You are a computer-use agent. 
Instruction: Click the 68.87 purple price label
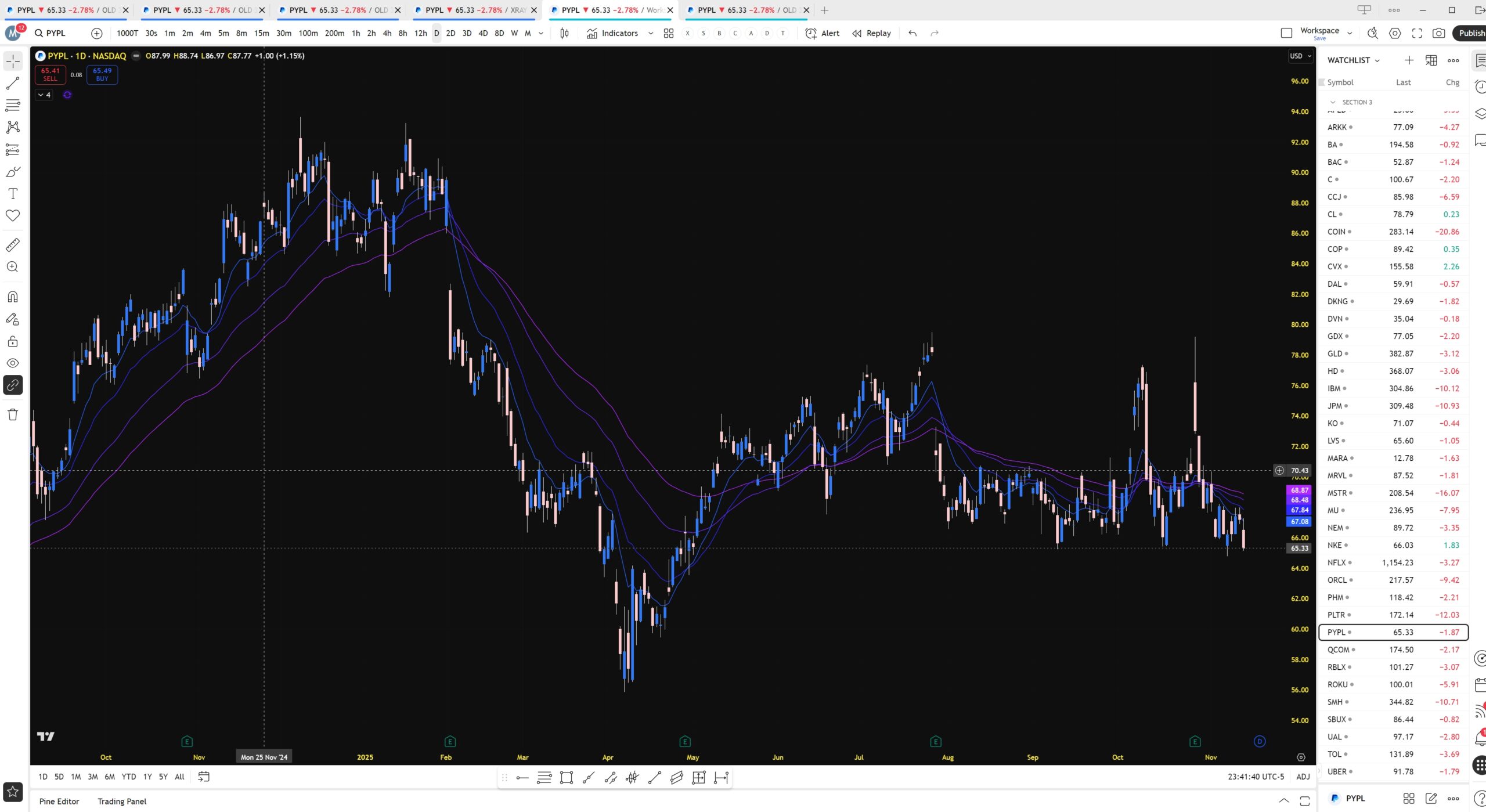coord(1299,490)
